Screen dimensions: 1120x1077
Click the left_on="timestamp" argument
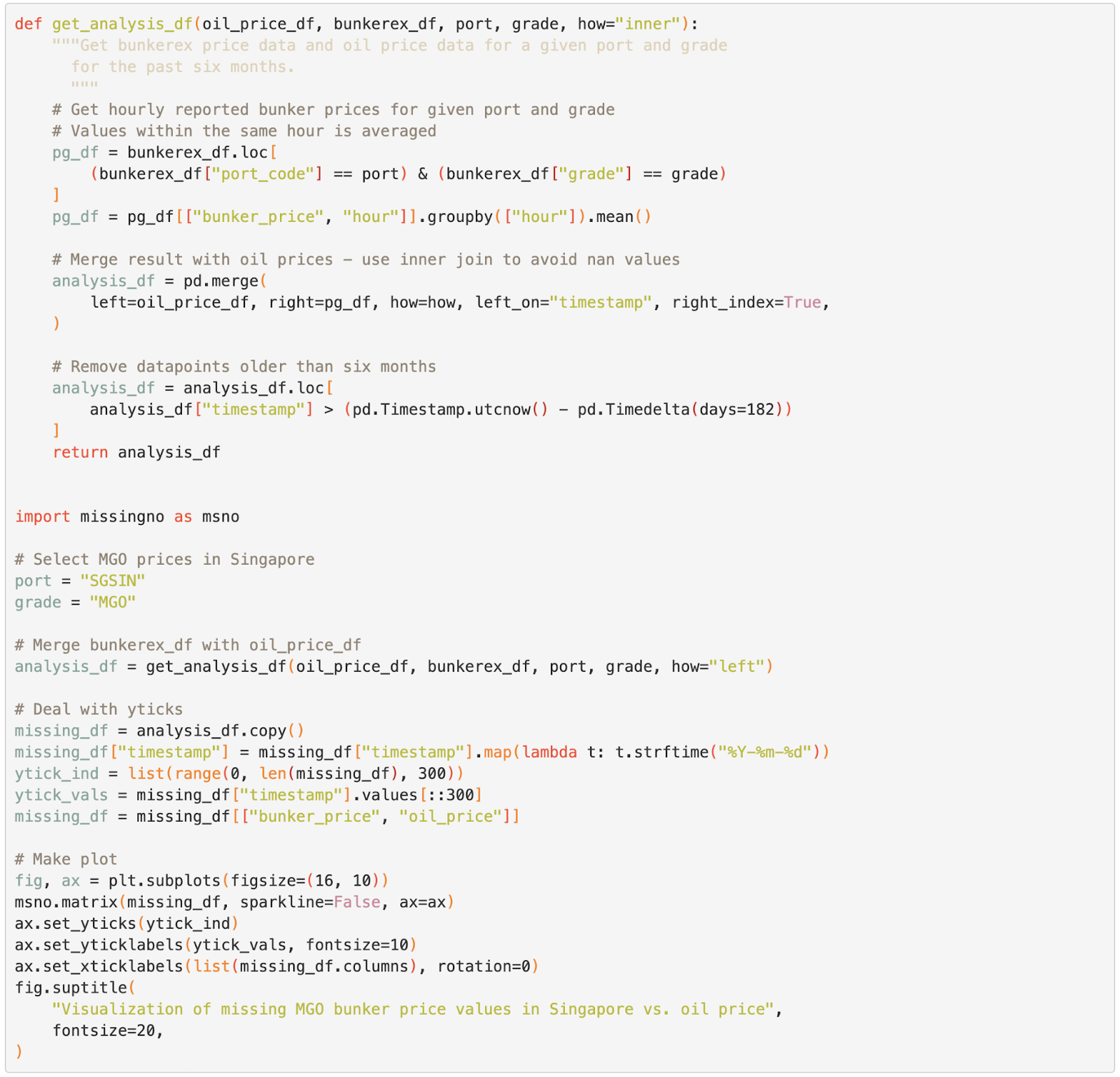click(563, 302)
